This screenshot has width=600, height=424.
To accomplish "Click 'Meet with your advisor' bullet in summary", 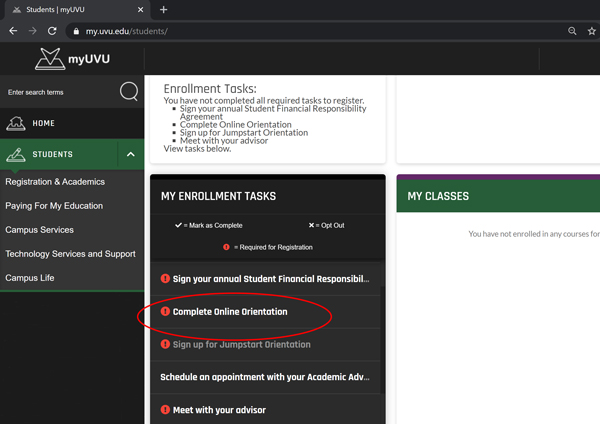I will click(x=224, y=141).
